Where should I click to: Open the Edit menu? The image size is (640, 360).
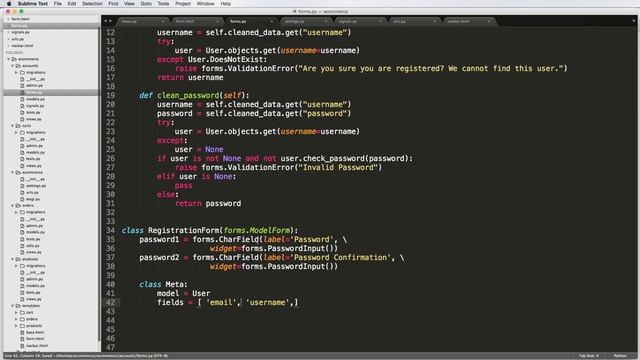pos(72,4)
